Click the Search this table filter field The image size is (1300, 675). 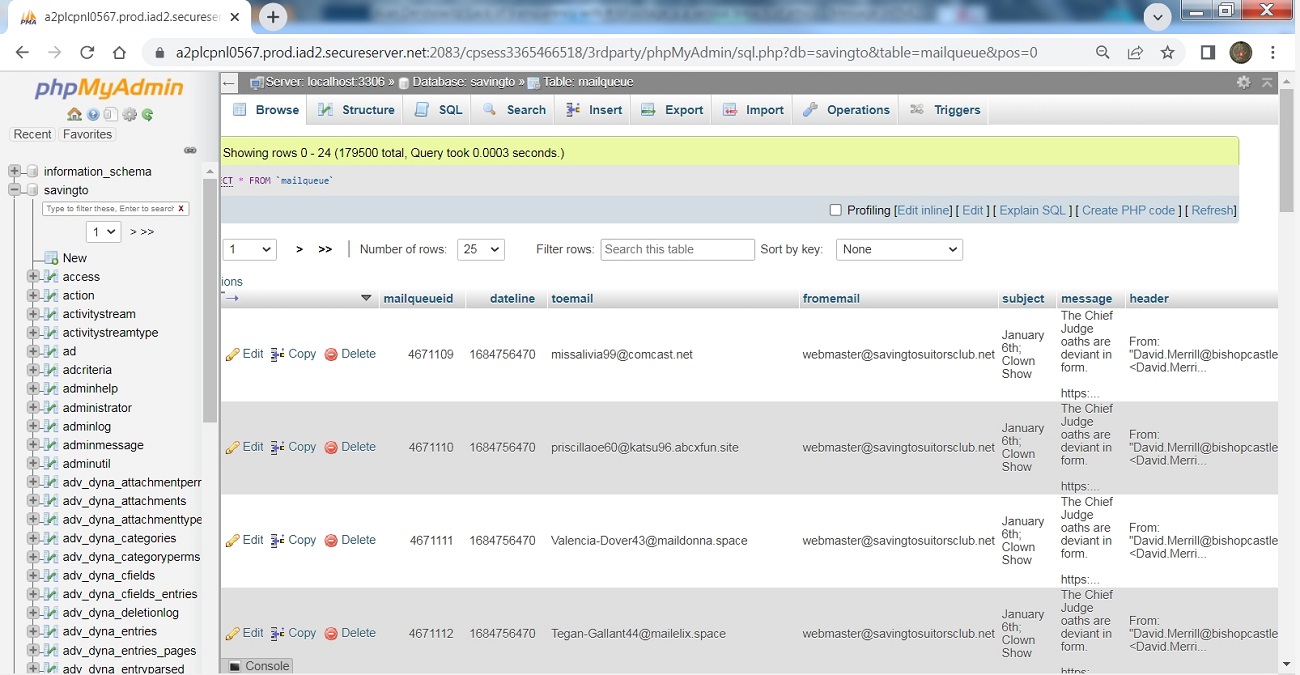[x=677, y=249]
